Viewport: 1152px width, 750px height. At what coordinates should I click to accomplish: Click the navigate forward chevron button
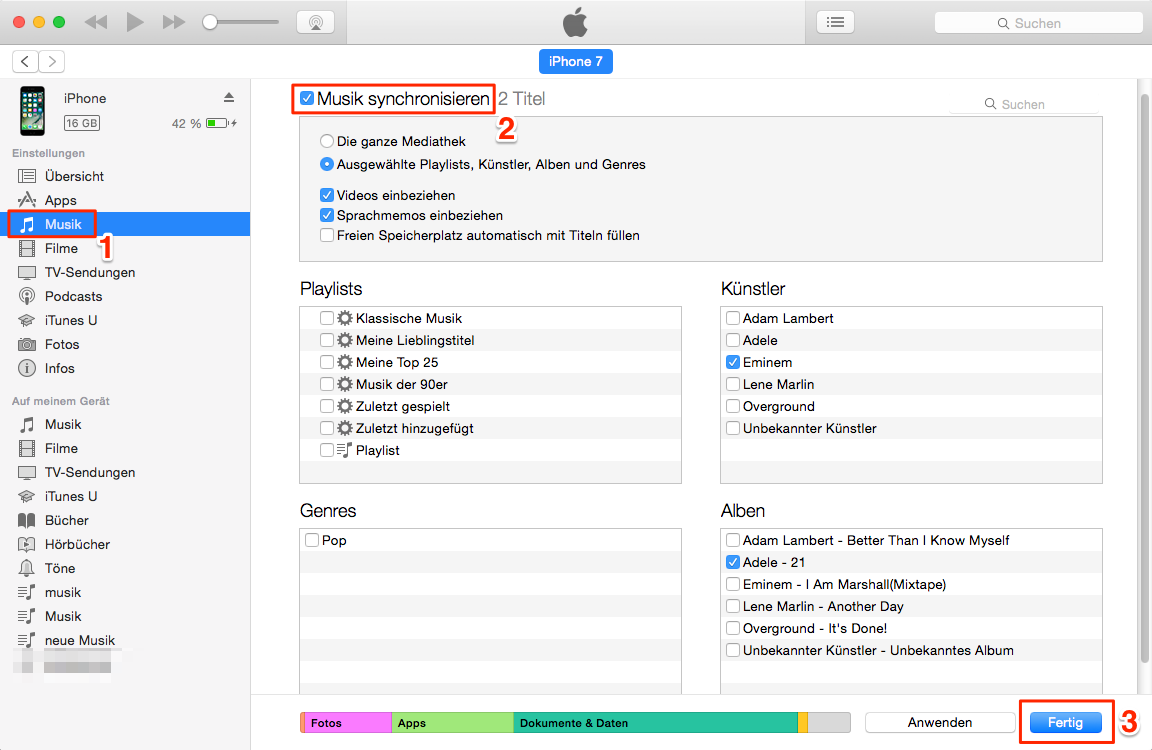51,62
